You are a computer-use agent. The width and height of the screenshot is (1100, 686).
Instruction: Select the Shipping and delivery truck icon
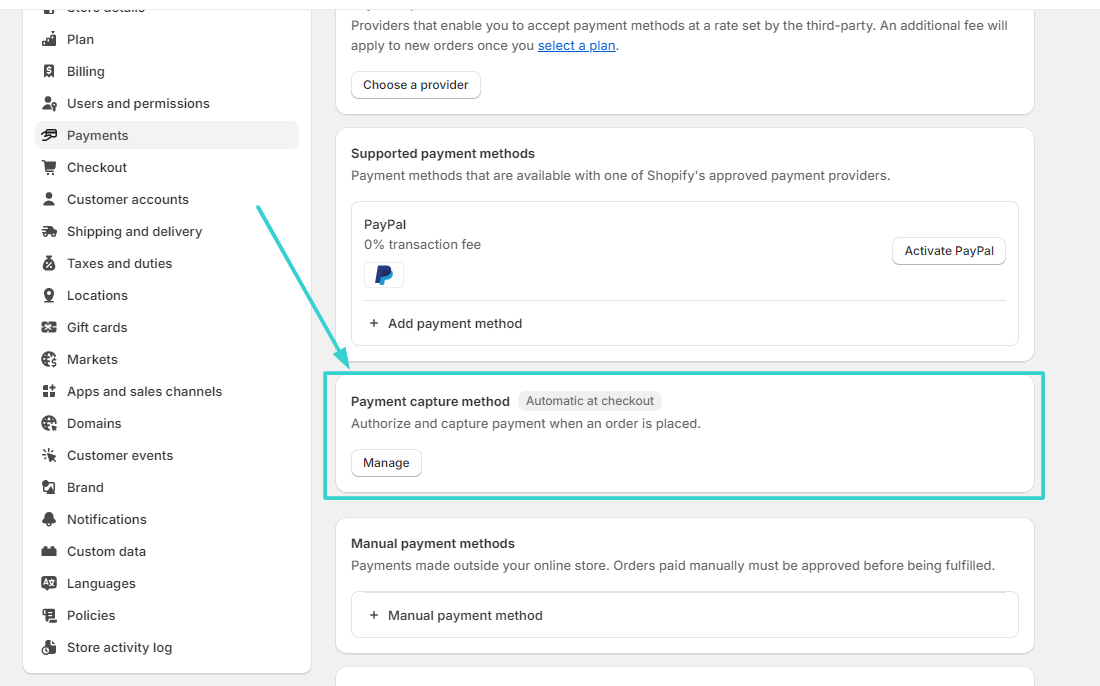pyautogui.click(x=49, y=231)
